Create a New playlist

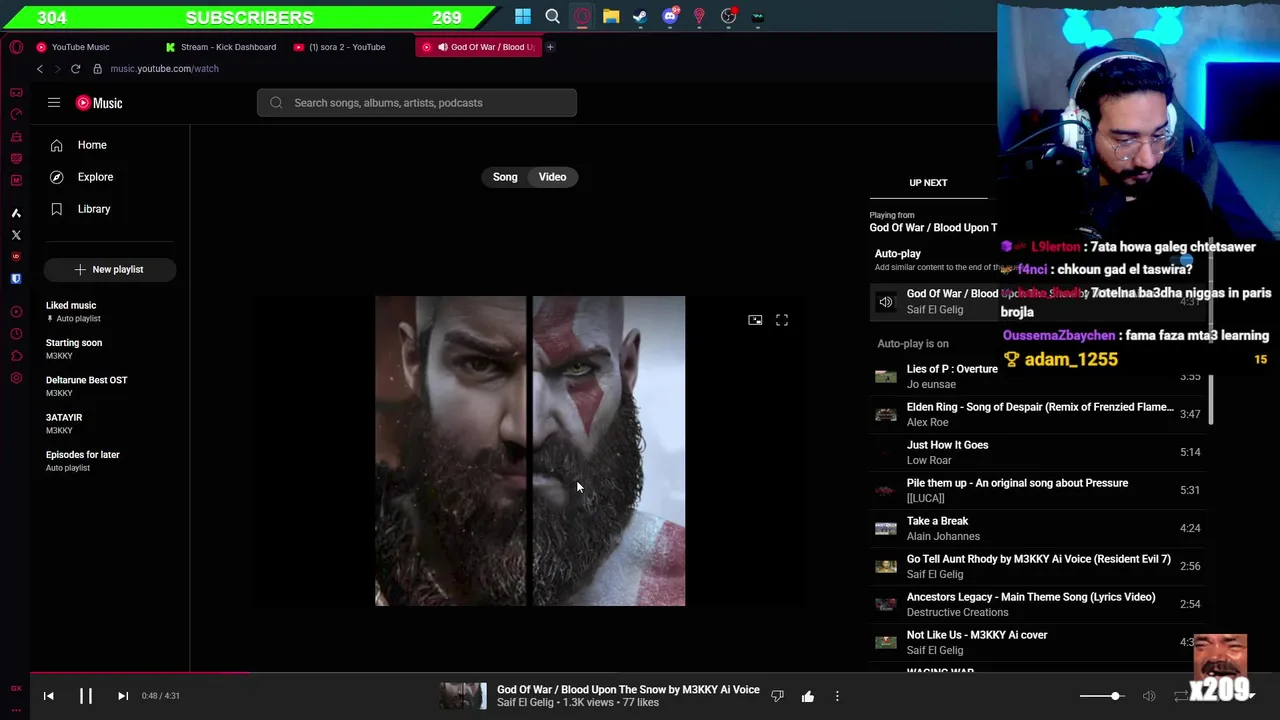[x=110, y=269]
